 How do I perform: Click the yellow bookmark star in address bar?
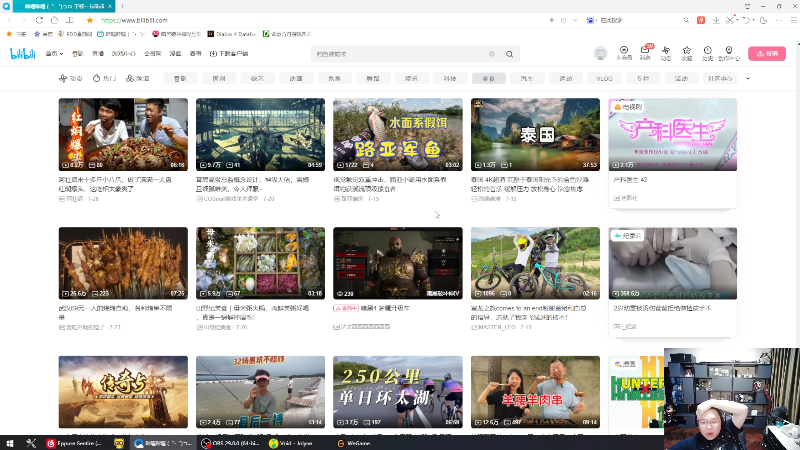point(90,20)
